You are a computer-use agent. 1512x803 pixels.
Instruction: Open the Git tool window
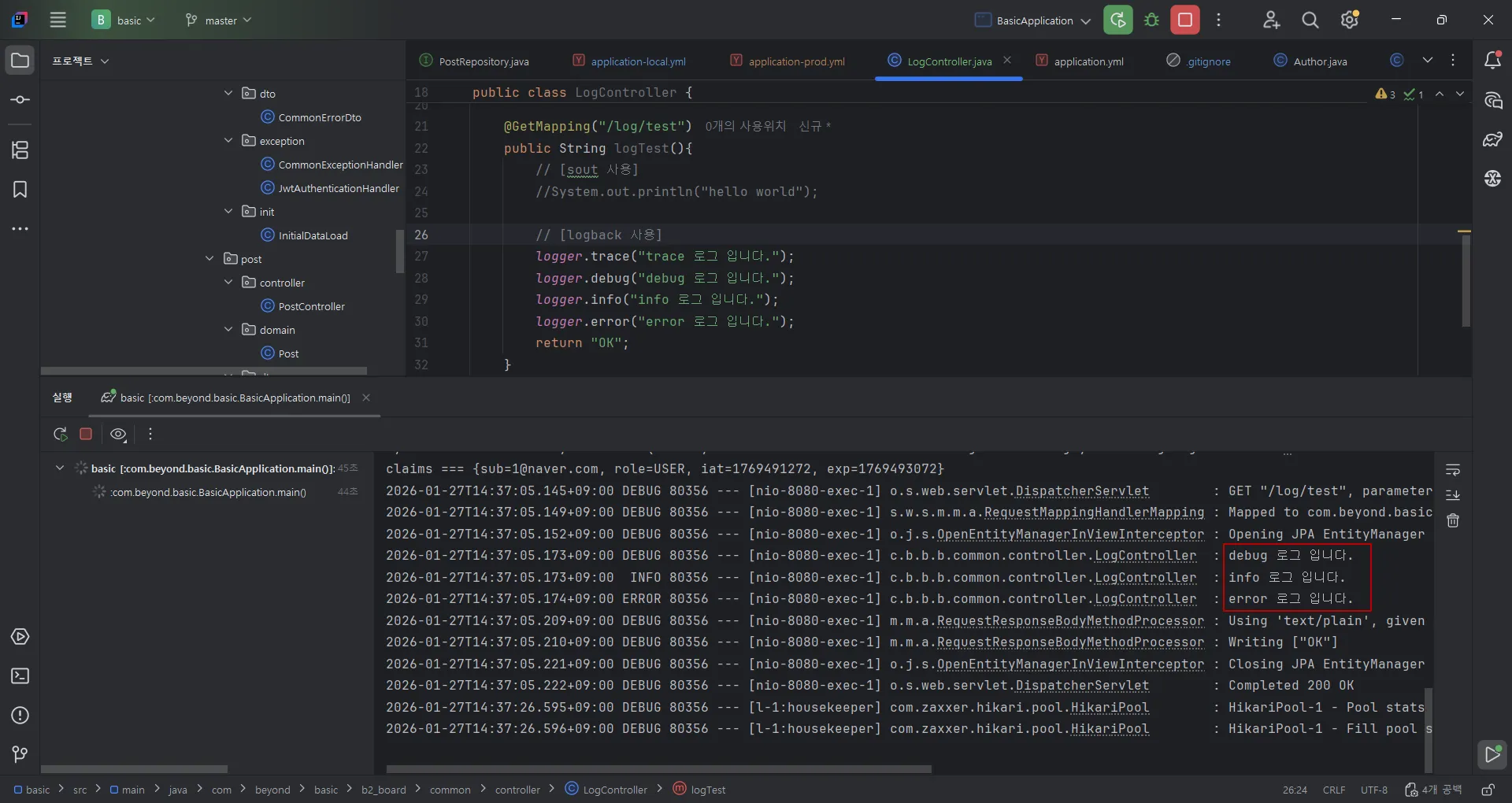(x=20, y=754)
